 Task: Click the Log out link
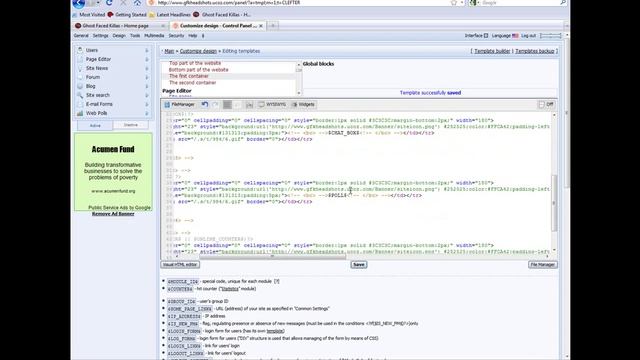point(528,36)
